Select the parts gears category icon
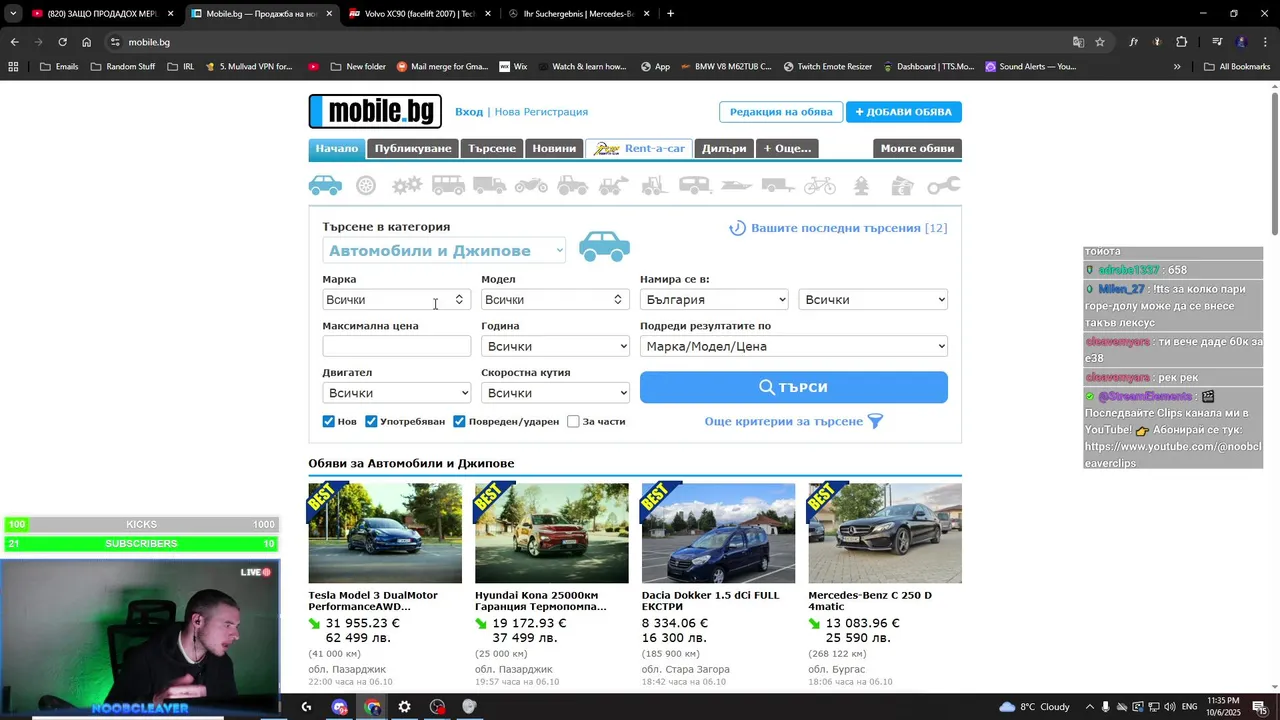 click(x=406, y=185)
